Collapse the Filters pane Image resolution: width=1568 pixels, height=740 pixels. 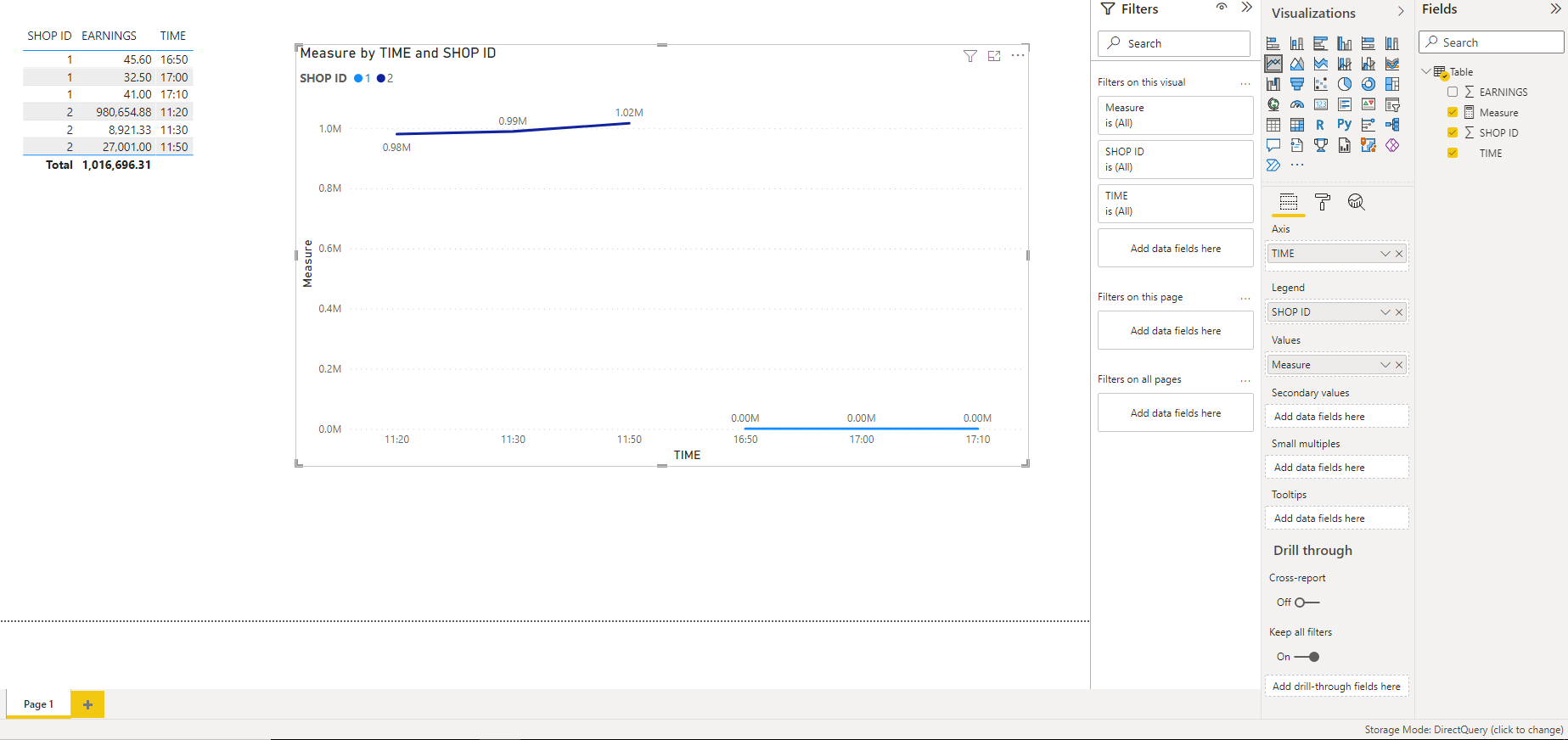click(x=1246, y=8)
